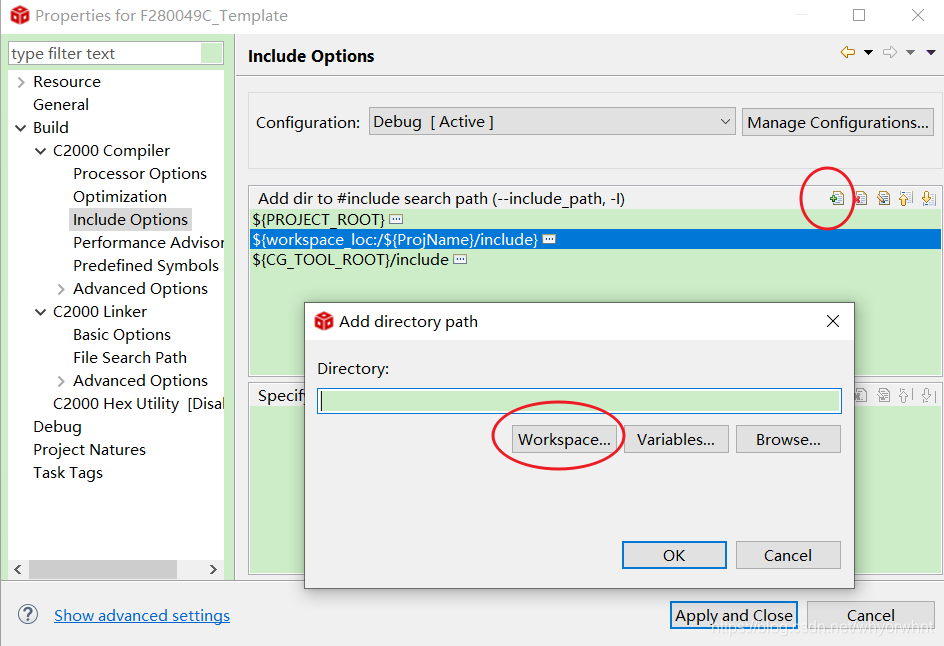Cancel the Add directory path dialog
The width and height of the screenshot is (944, 646).
[x=788, y=555]
